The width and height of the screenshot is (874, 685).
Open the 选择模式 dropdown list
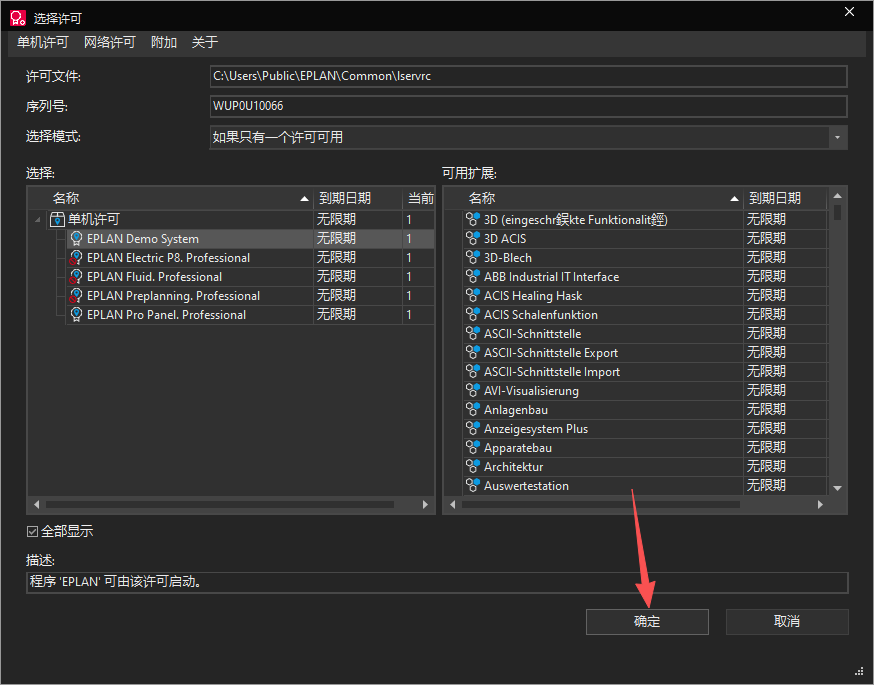(836, 137)
